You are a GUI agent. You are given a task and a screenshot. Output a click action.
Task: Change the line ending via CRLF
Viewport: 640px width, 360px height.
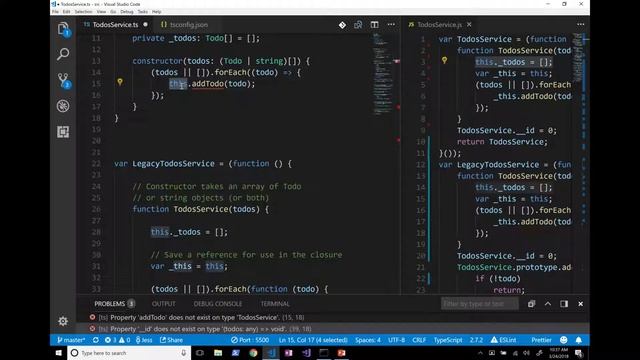pos(419,340)
